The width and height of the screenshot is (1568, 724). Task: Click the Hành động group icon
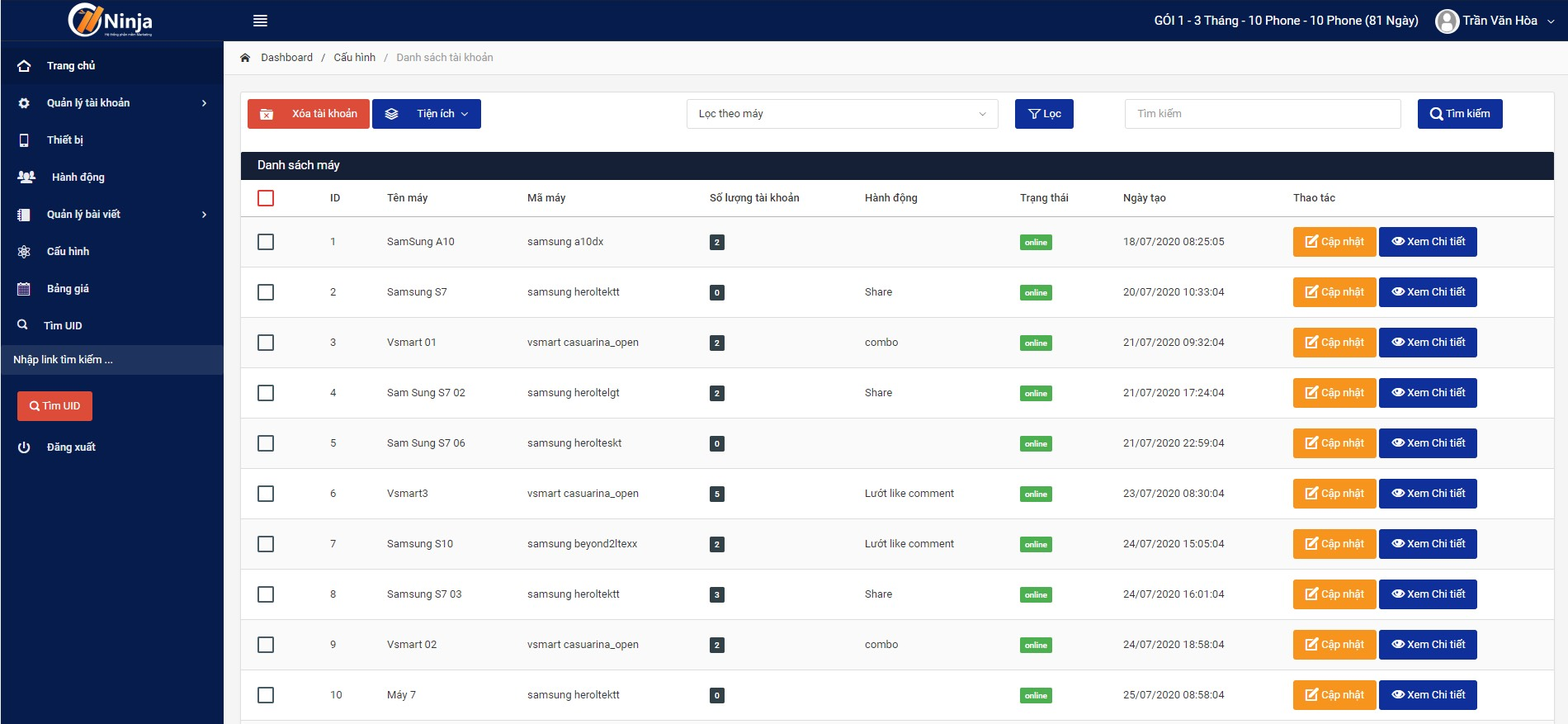tap(26, 177)
